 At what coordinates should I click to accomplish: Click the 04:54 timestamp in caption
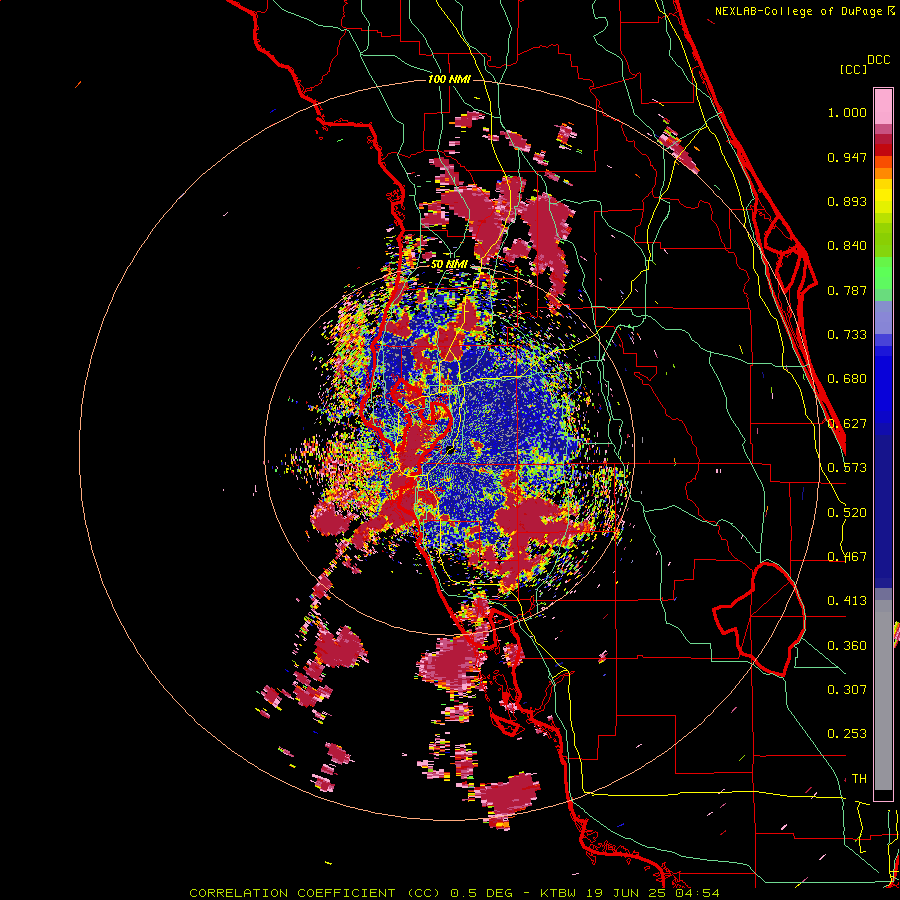(696, 893)
